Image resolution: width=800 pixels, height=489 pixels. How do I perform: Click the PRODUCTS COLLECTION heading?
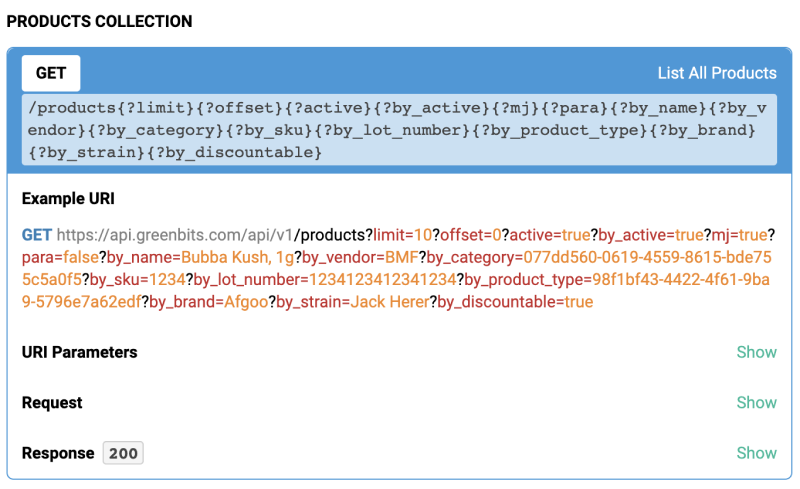pyautogui.click(x=99, y=21)
